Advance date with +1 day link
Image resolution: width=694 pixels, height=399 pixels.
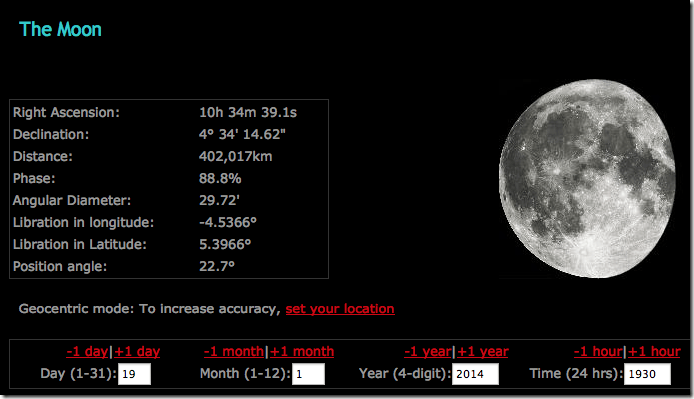coord(137,352)
